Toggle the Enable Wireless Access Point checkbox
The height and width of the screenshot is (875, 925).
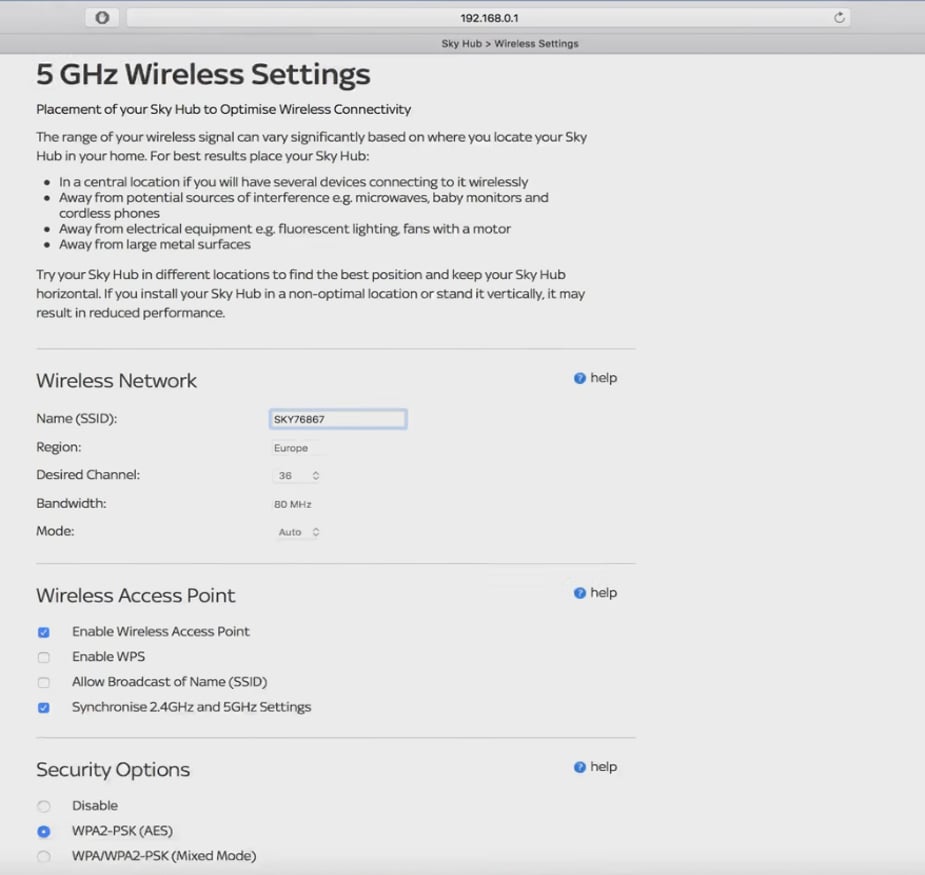click(x=44, y=633)
